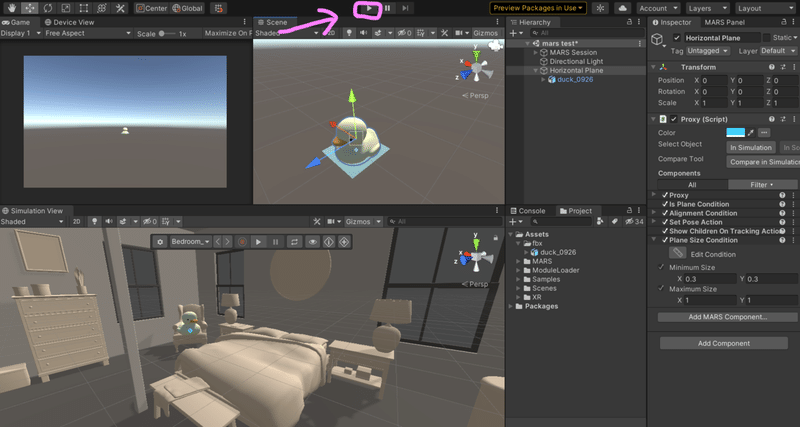
Task: Go to previous simulation environment
Action: 217,242
